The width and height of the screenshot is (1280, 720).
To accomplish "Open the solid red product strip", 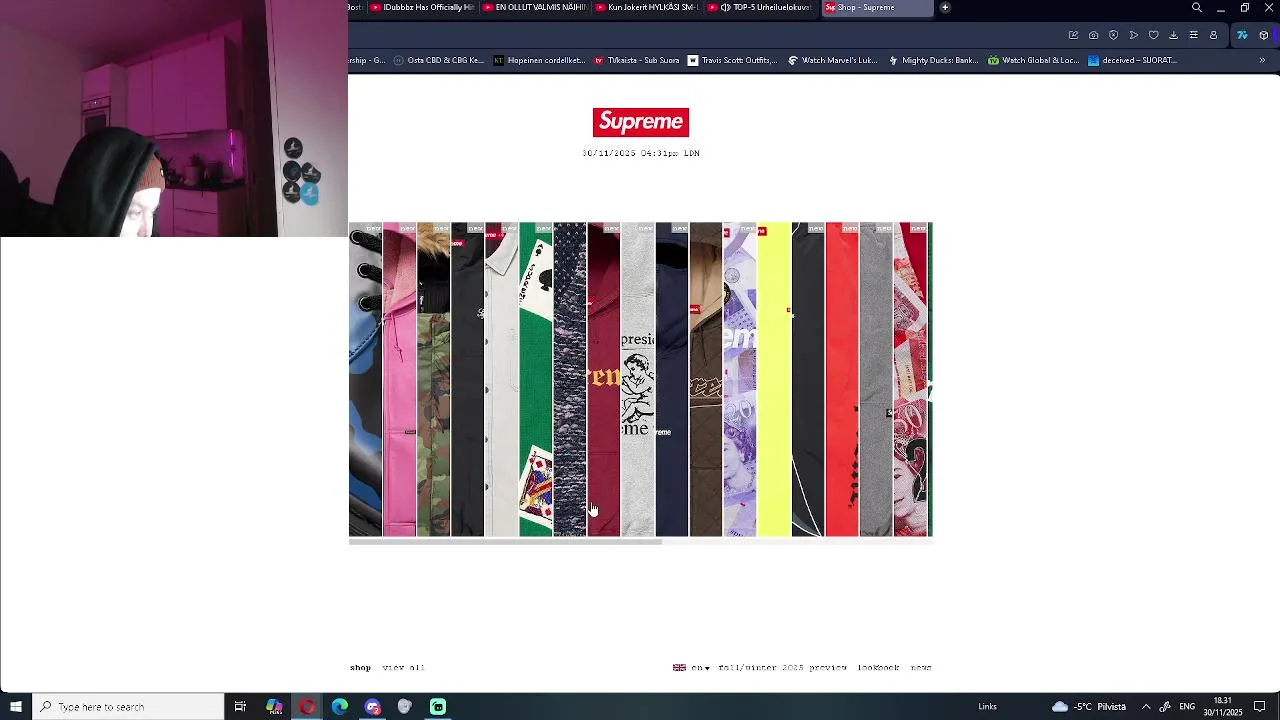I will pos(841,379).
